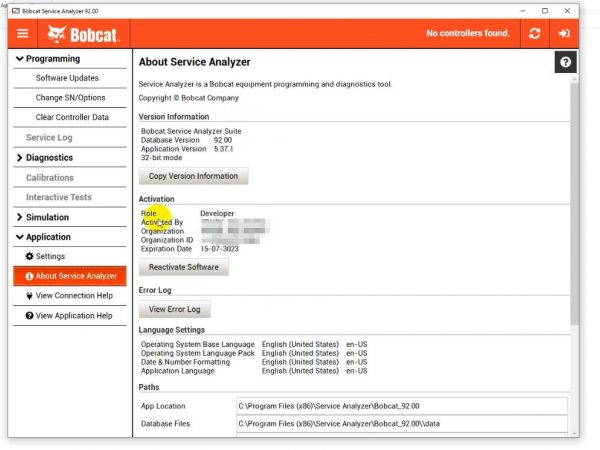Click the app icon in title bar

tap(16, 11)
